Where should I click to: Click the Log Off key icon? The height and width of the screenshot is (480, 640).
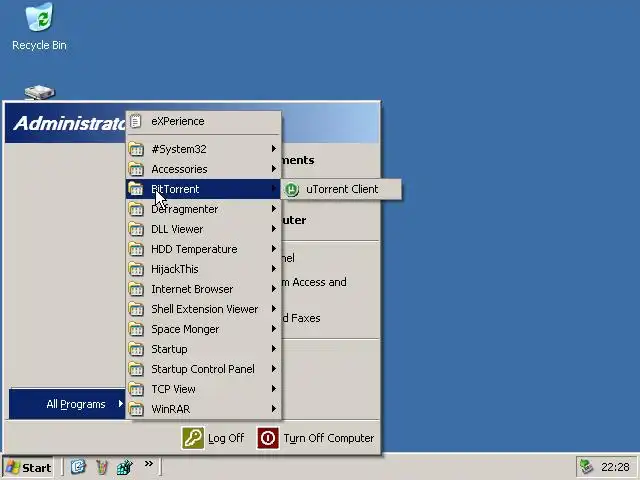pos(193,438)
